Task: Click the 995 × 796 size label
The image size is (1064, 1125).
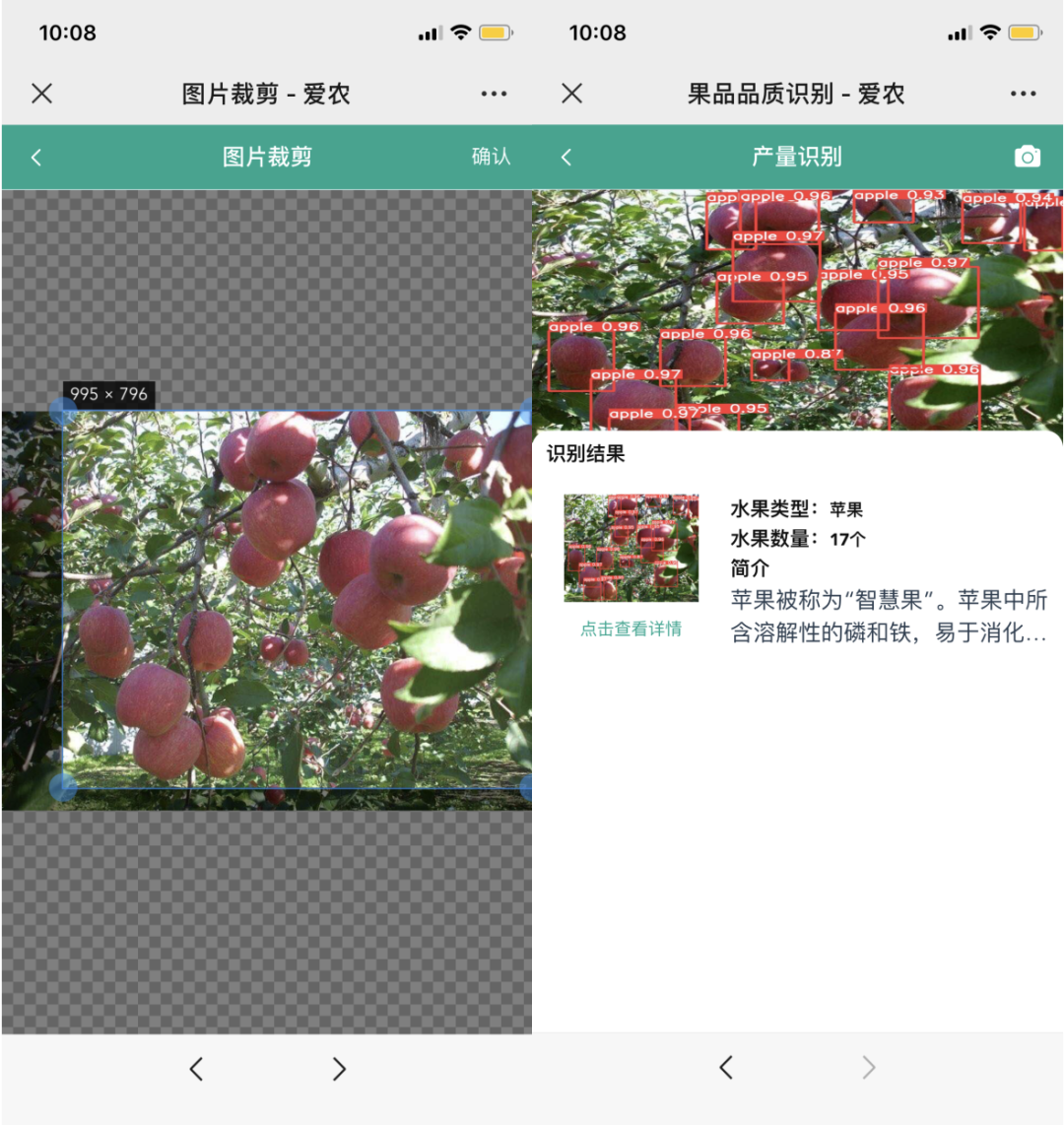Action: (x=108, y=394)
